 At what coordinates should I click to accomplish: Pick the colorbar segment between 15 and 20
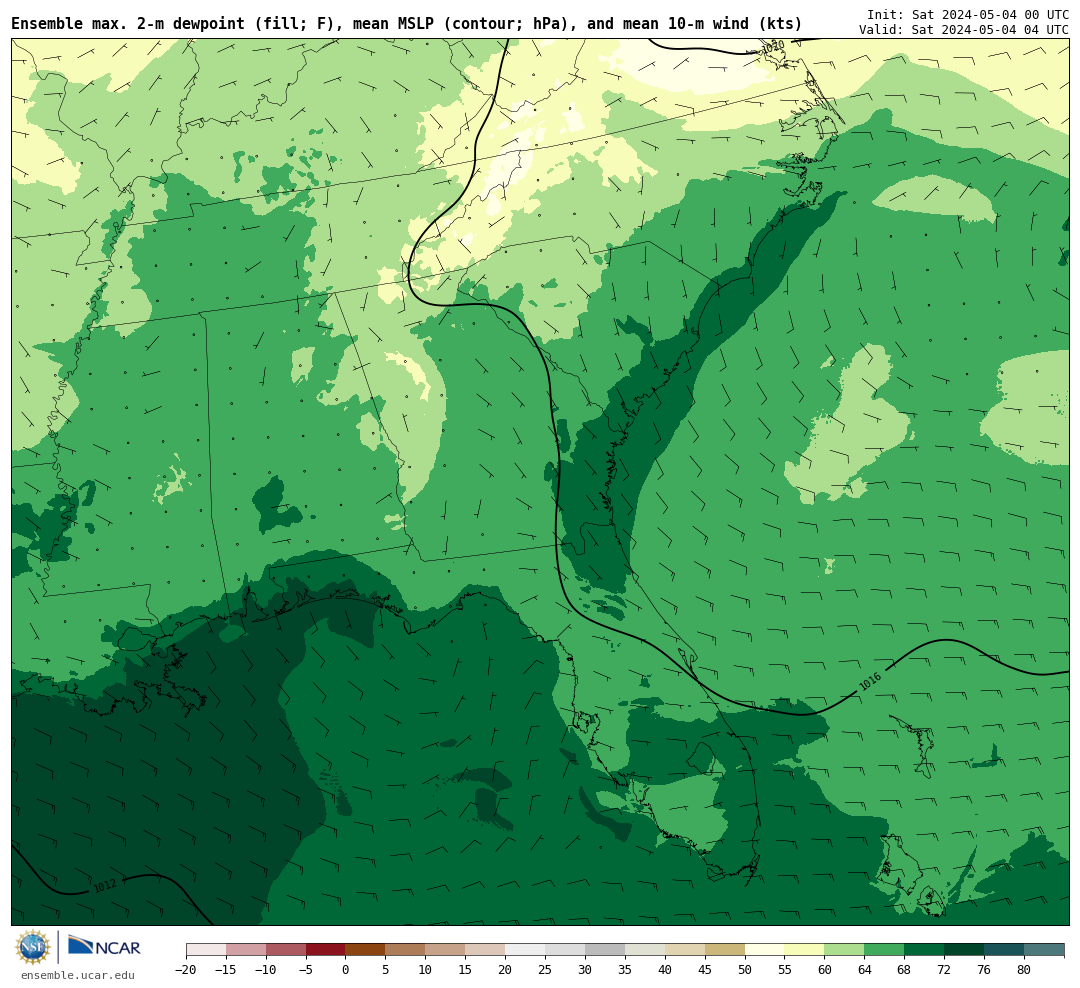486,950
